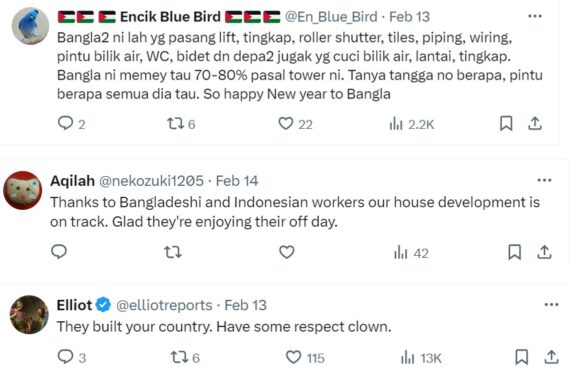Open more options on Aqilah's tweet
Image resolution: width=571 pixels, height=375 pixels.
pyautogui.click(x=544, y=180)
